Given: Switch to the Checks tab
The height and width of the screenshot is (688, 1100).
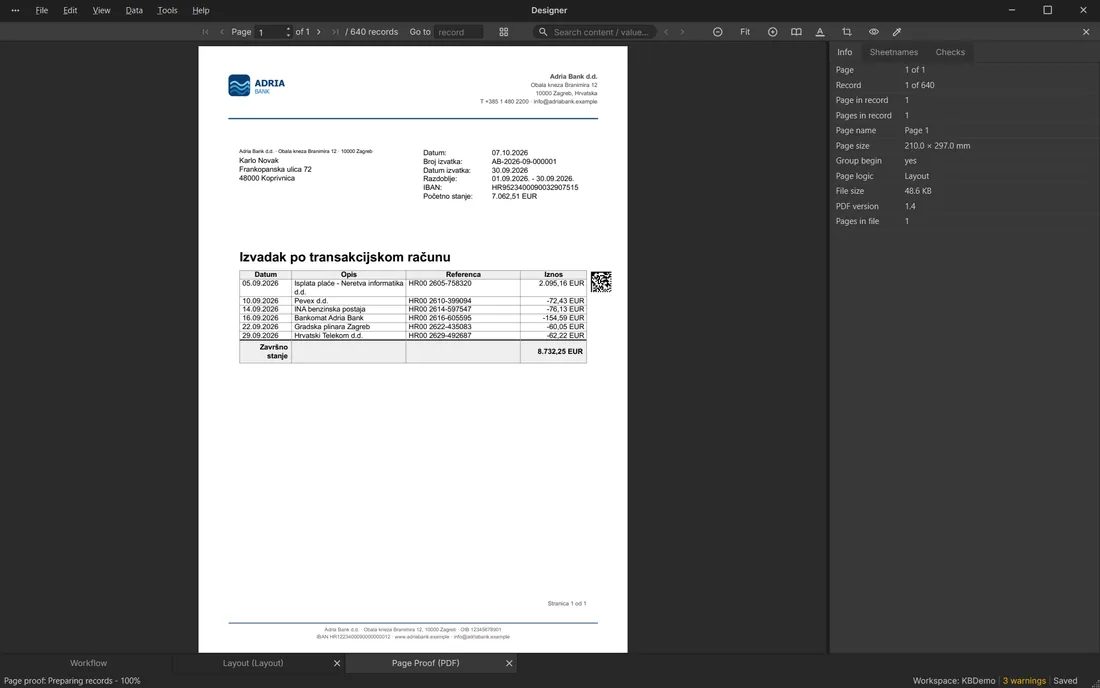Looking at the screenshot, I should [x=950, y=52].
